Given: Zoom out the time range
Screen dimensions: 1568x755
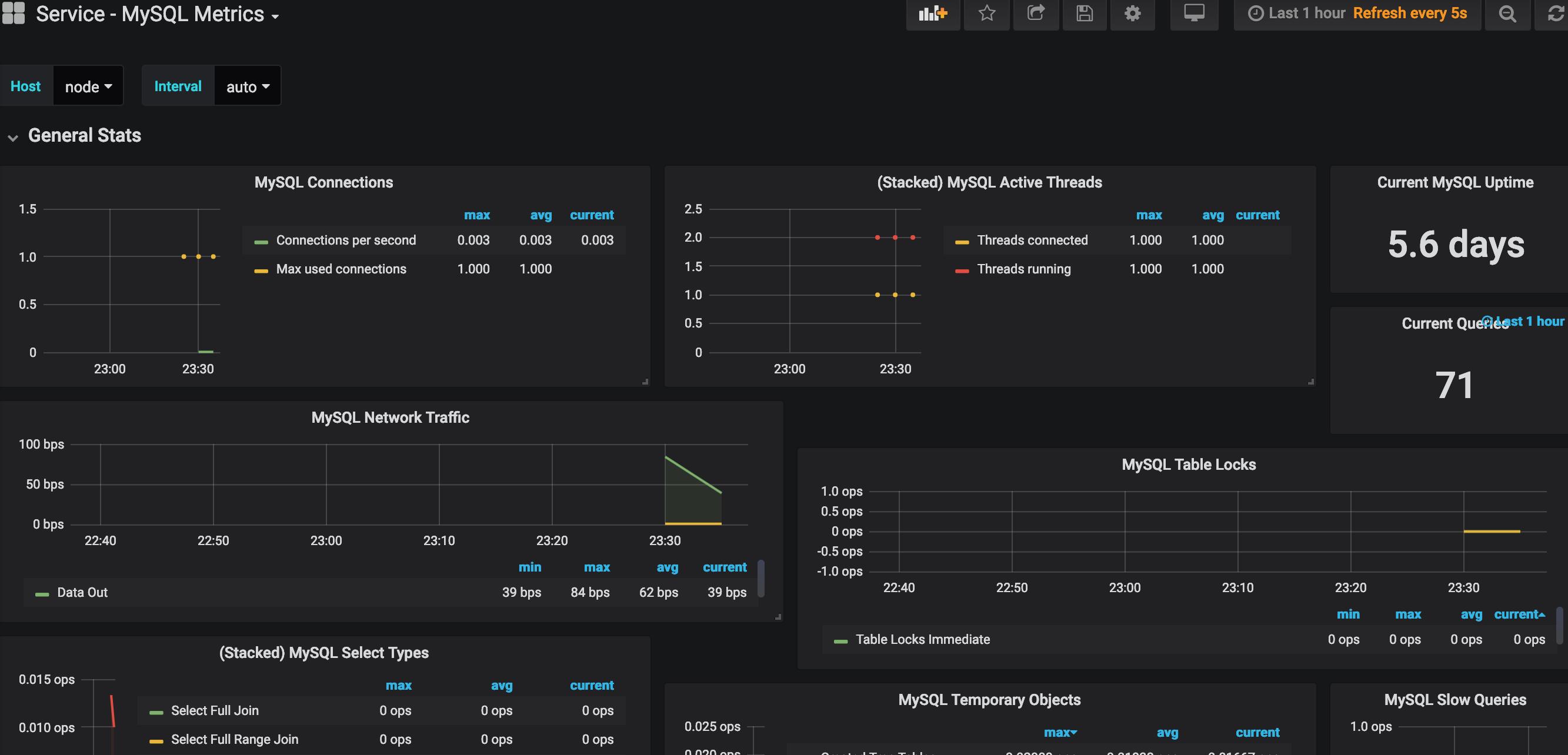Looking at the screenshot, I should [1507, 14].
